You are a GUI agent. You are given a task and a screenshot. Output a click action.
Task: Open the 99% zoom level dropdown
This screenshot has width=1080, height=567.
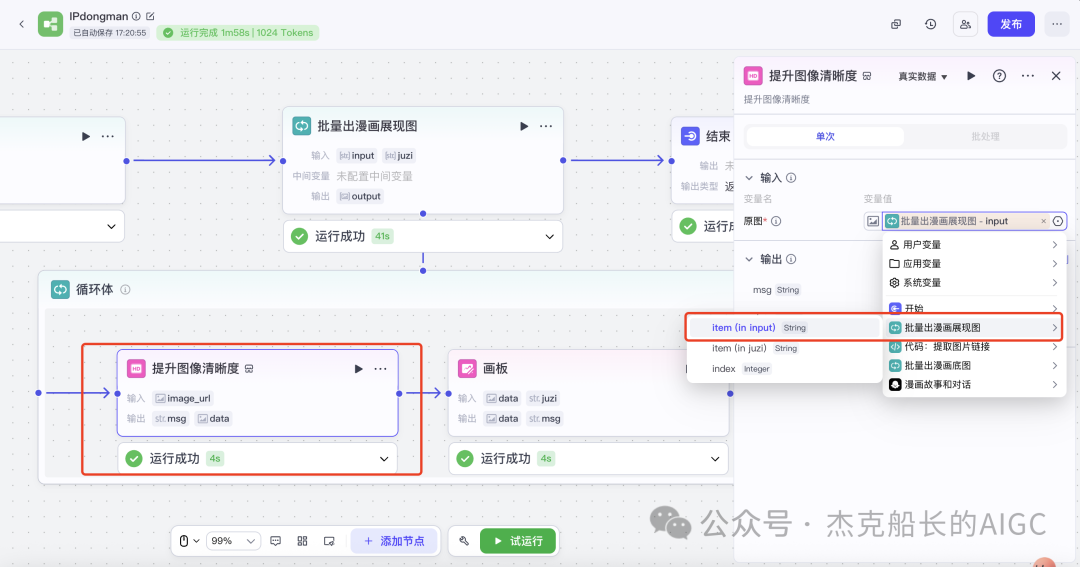[233, 541]
